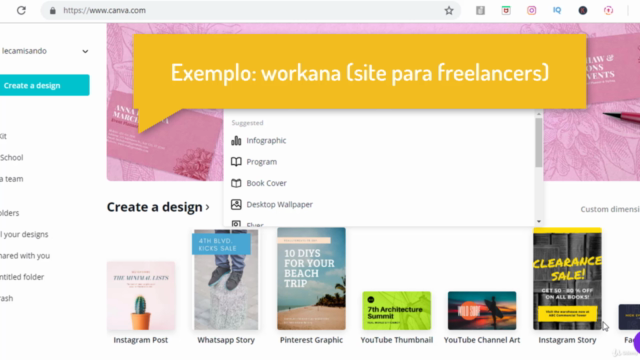Select Program from suggested list
Viewport: 640px width, 360px height.
[262, 162]
